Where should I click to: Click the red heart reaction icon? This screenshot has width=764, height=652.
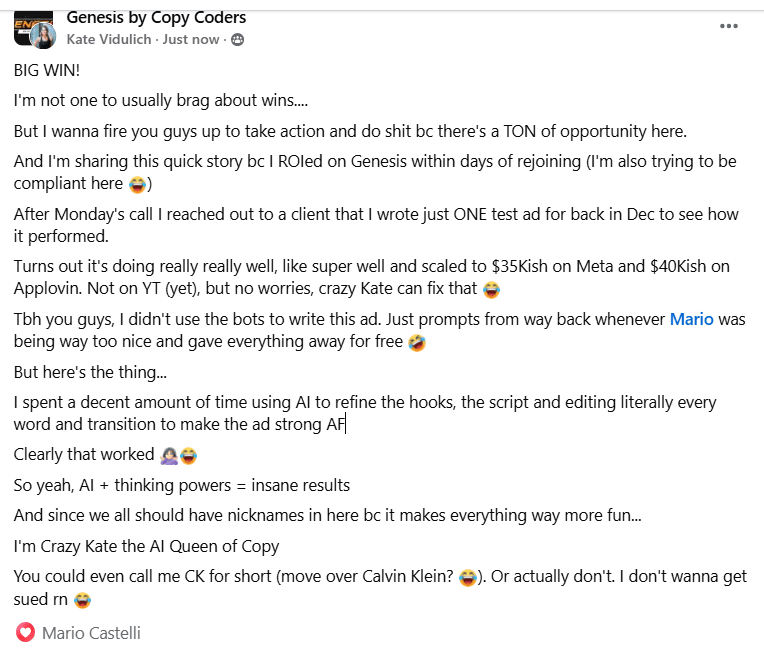pyautogui.click(x=25, y=632)
